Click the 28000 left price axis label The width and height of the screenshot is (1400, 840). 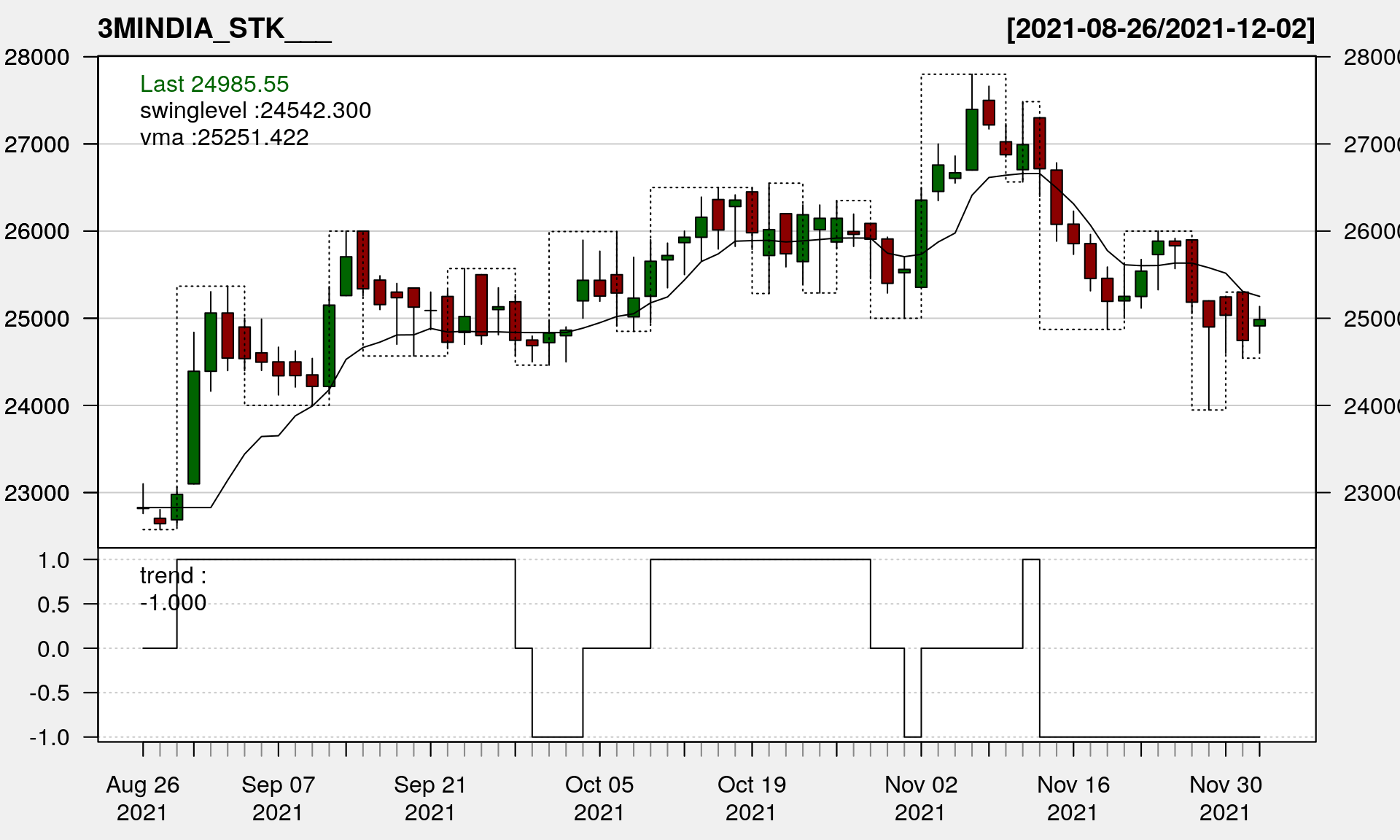[37, 57]
